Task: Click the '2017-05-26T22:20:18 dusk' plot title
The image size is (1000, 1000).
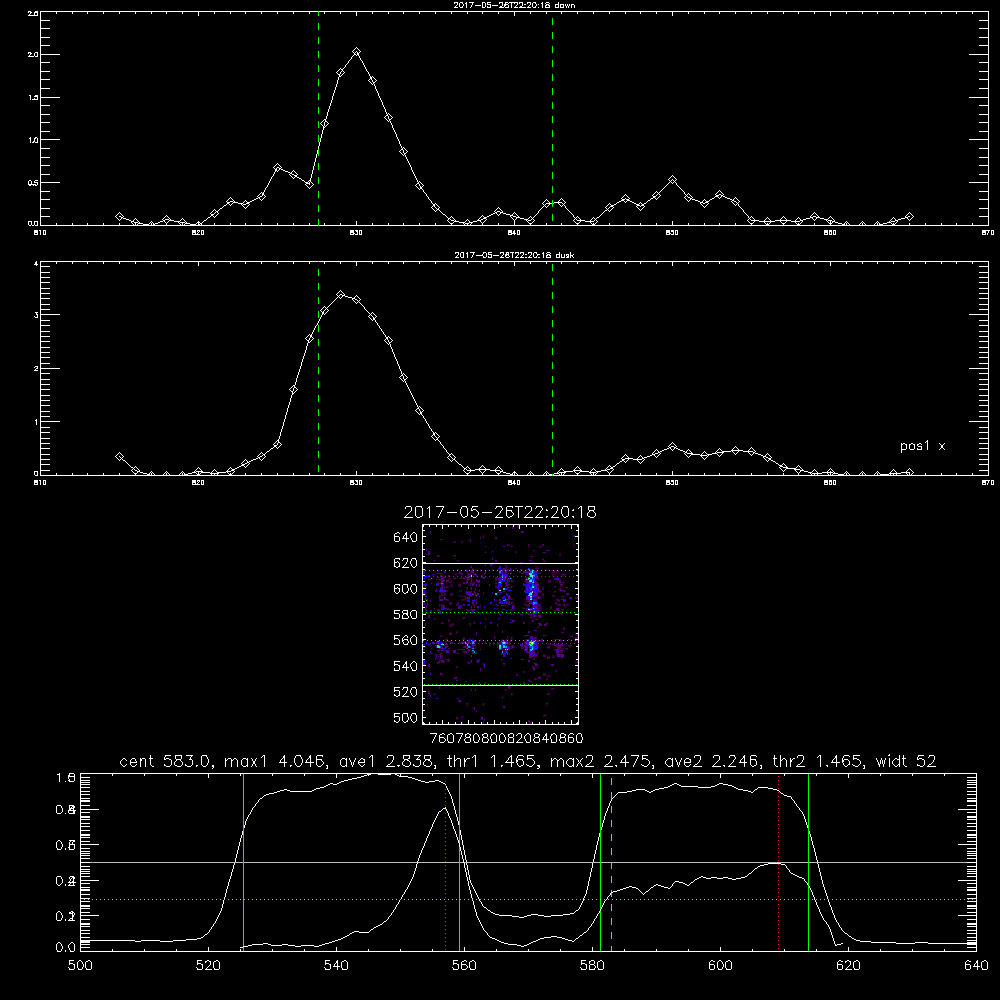Action: tap(514, 255)
